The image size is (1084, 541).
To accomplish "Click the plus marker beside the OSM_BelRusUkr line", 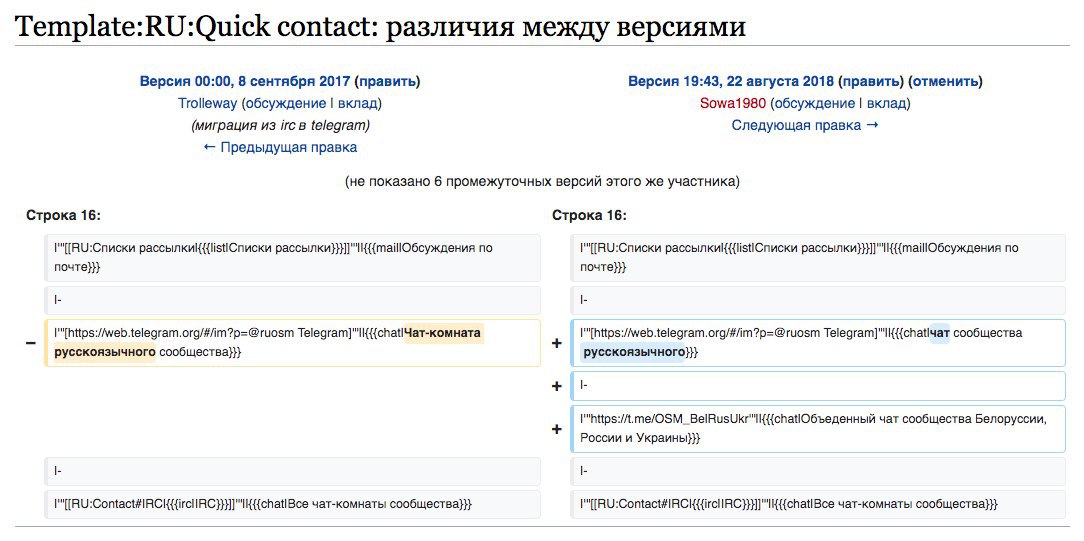I will (557, 429).
